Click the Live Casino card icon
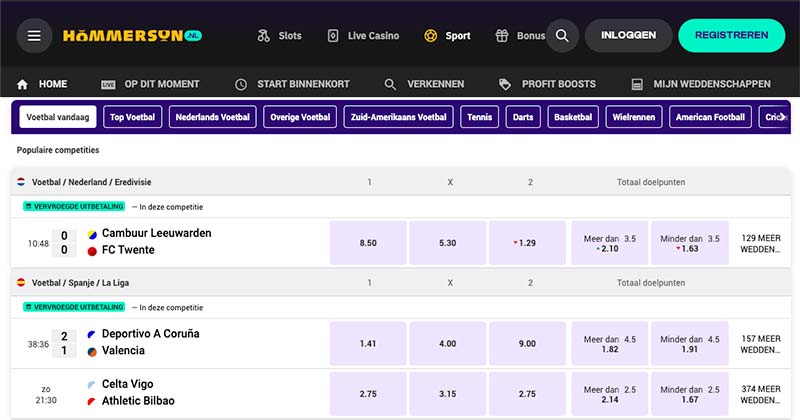 (x=333, y=36)
